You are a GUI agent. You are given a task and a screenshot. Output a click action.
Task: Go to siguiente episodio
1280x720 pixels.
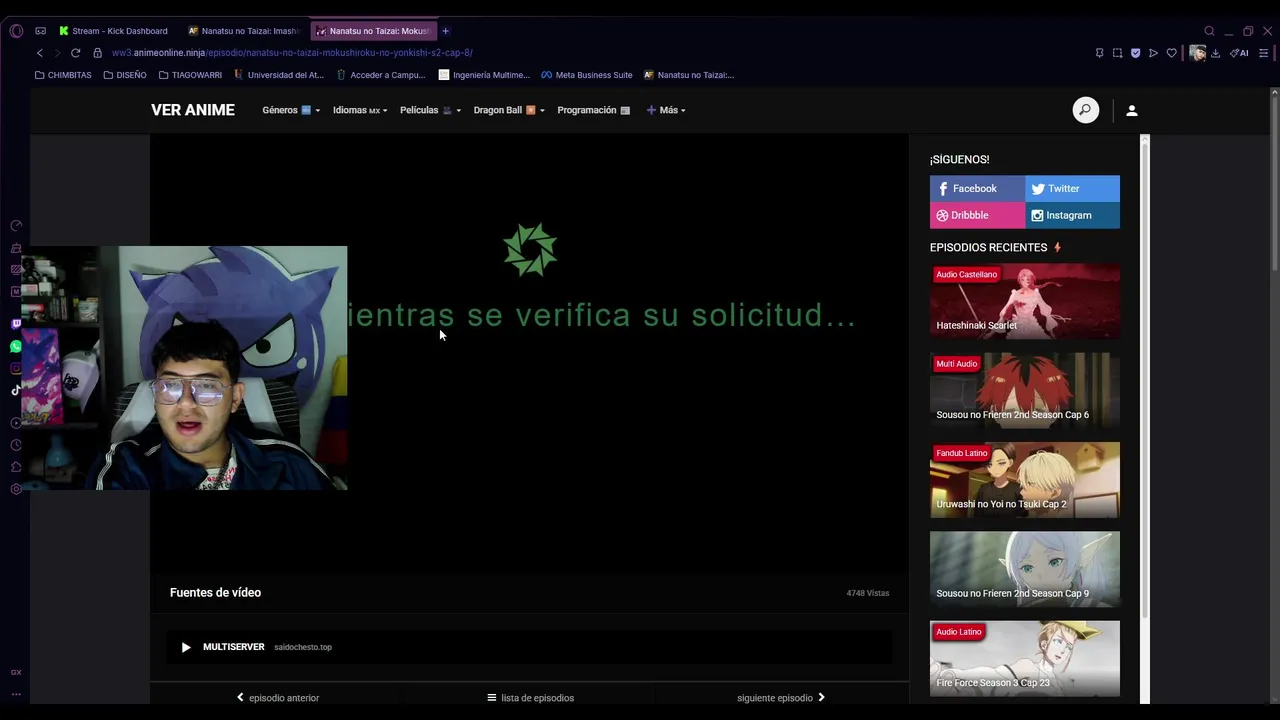point(781,698)
